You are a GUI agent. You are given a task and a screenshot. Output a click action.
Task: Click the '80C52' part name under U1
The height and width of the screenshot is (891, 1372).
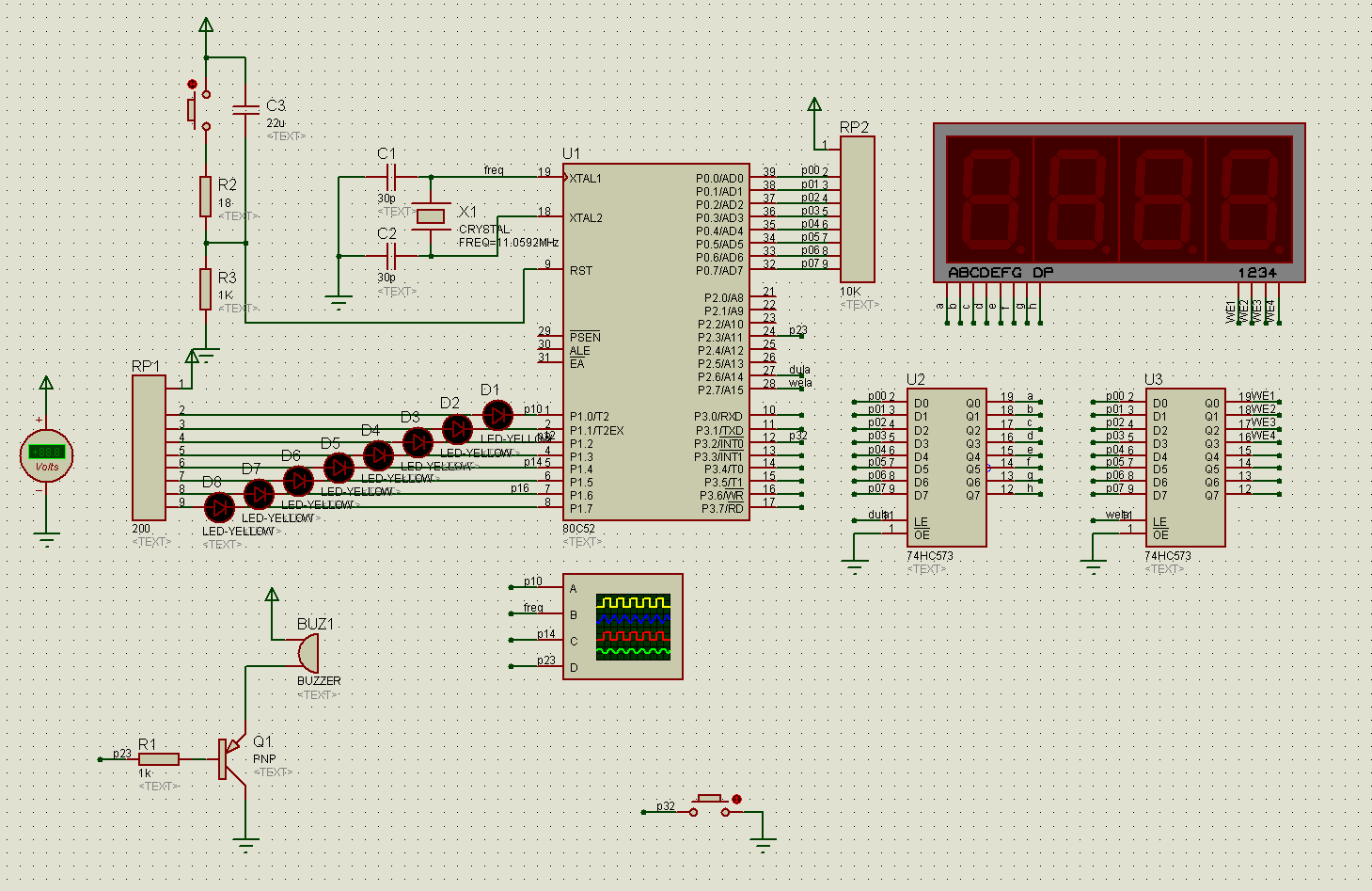578,529
